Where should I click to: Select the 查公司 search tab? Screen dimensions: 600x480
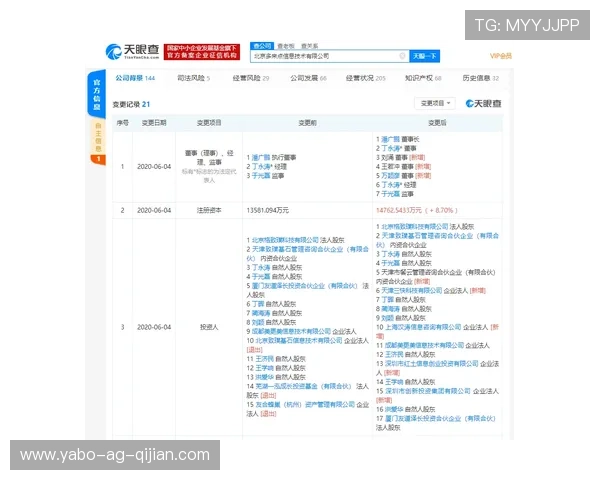[x=262, y=46]
